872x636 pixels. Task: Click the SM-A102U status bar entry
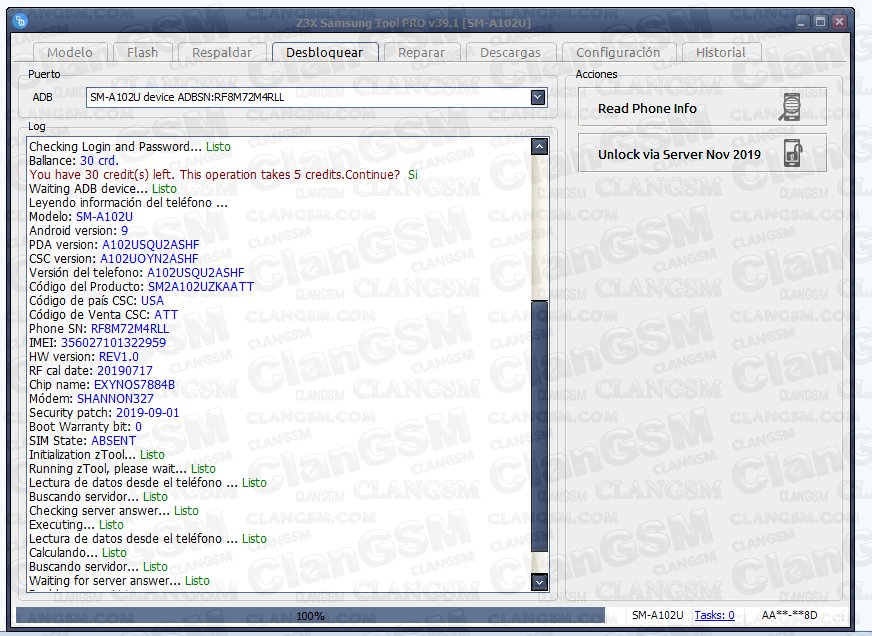[x=658, y=615]
